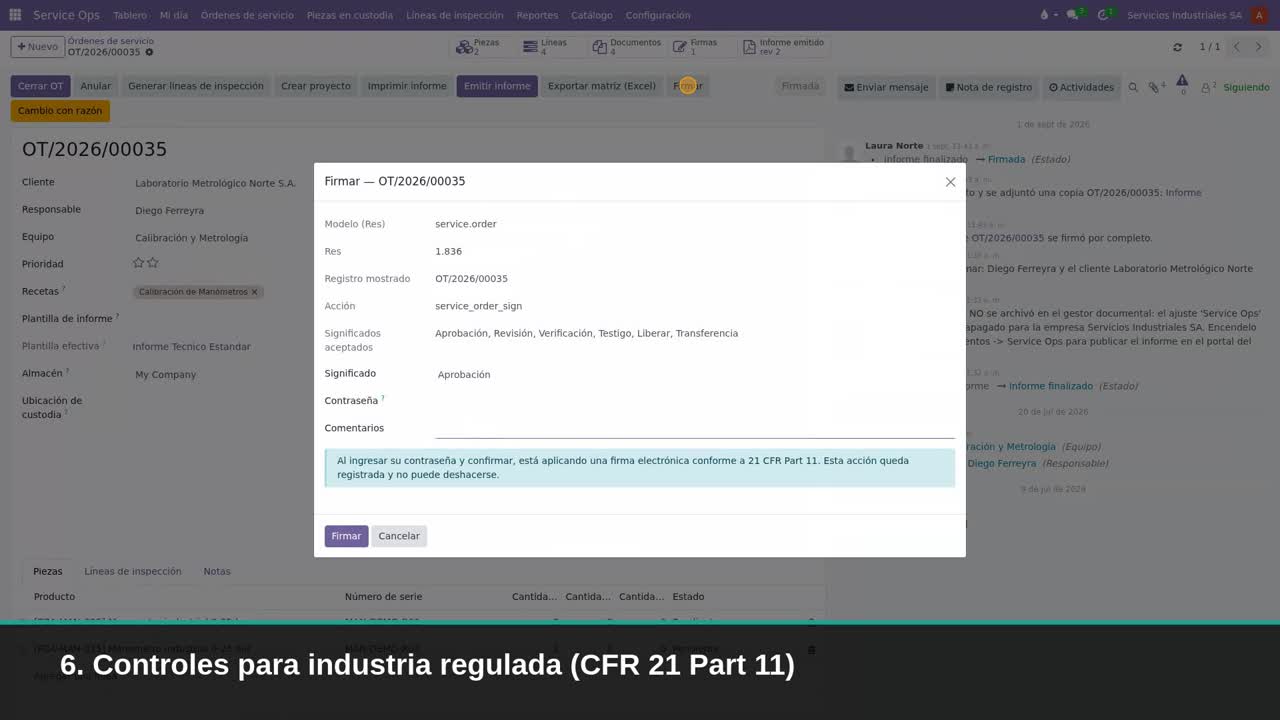The height and width of the screenshot is (720, 1280).
Task: Click the Cerrar OT button
Action: click(40, 86)
